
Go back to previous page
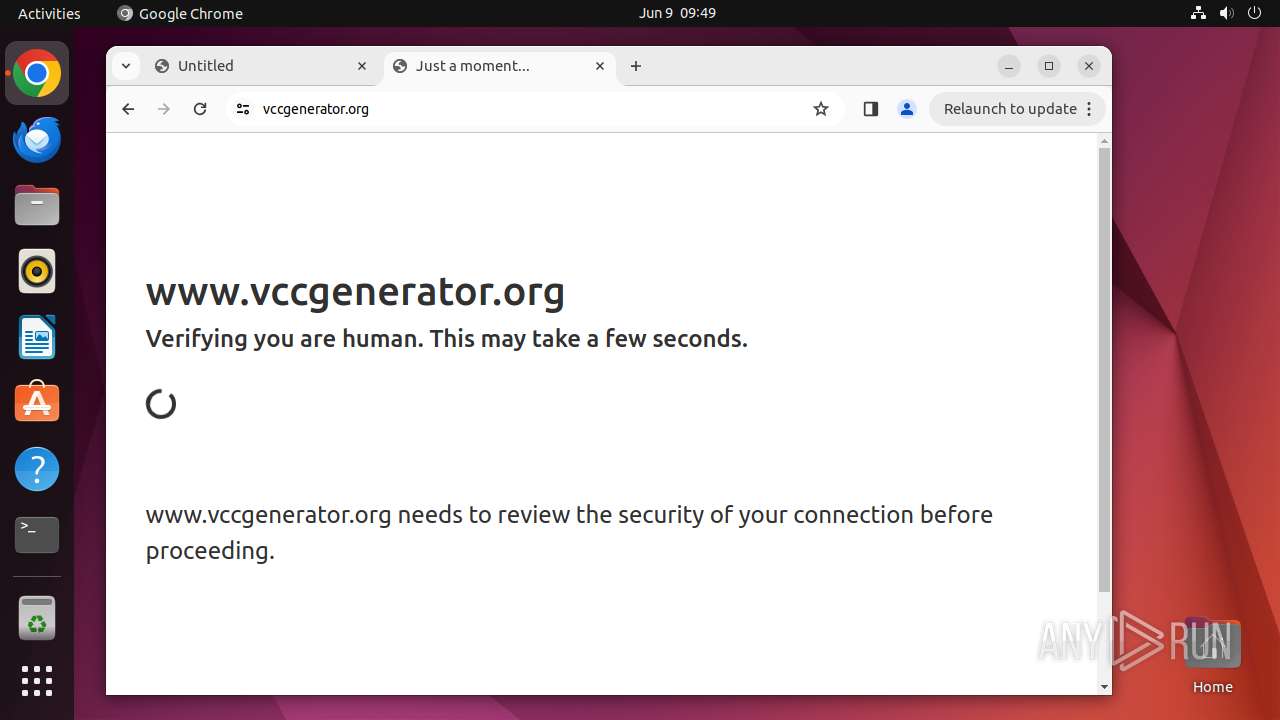pyautogui.click(x=128, y=109)
